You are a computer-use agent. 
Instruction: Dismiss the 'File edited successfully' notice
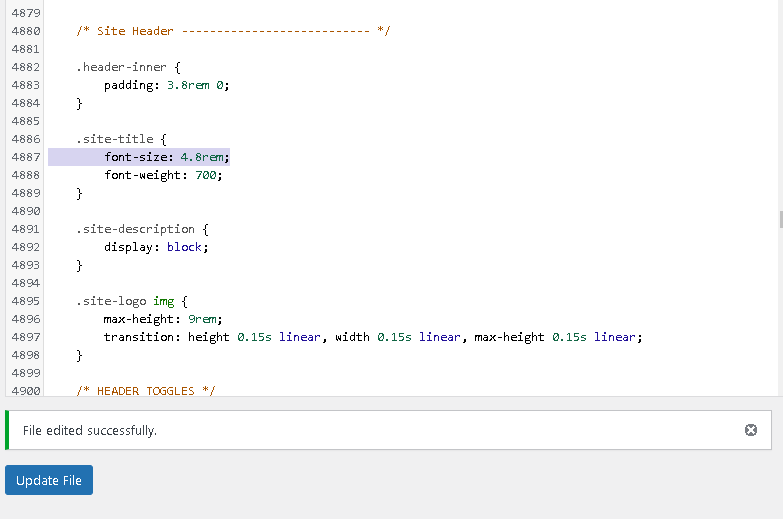coord(751,430)
